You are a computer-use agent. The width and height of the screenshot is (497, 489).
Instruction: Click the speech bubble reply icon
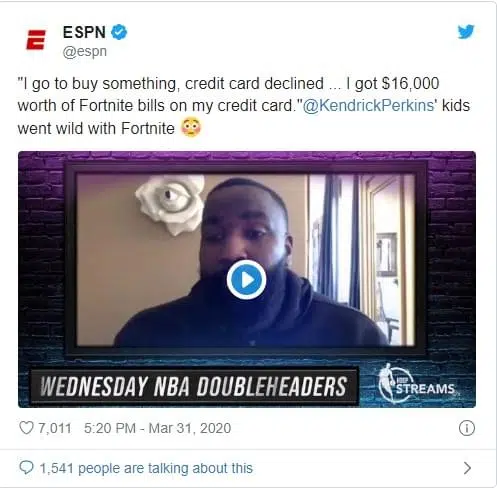26,468
